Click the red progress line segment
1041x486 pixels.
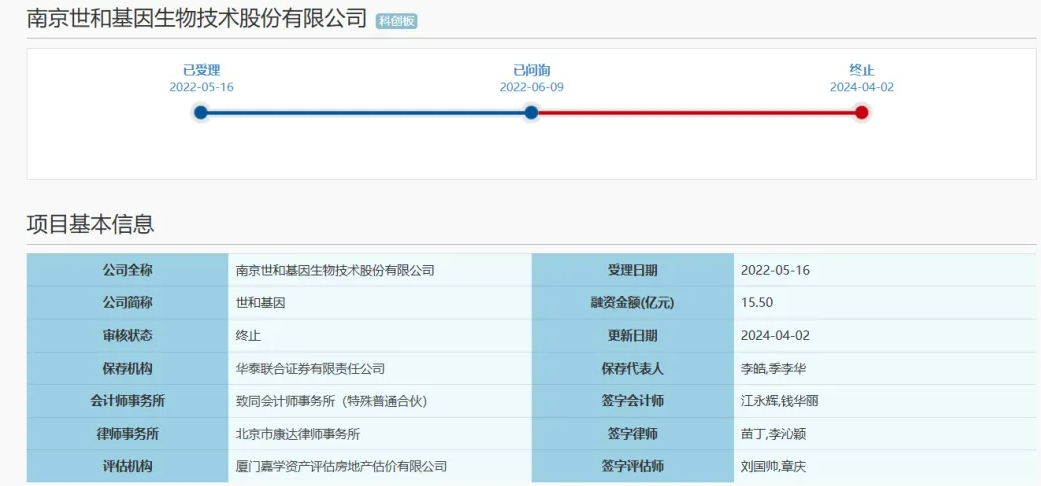[x=696, y=112]
